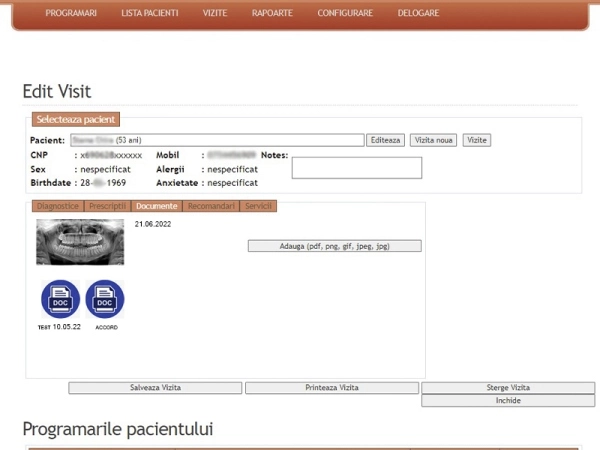Image resolution: width=600 pixels, height=450 pixels.
Task: Click the Editeaza button
Action: [385, 140]
